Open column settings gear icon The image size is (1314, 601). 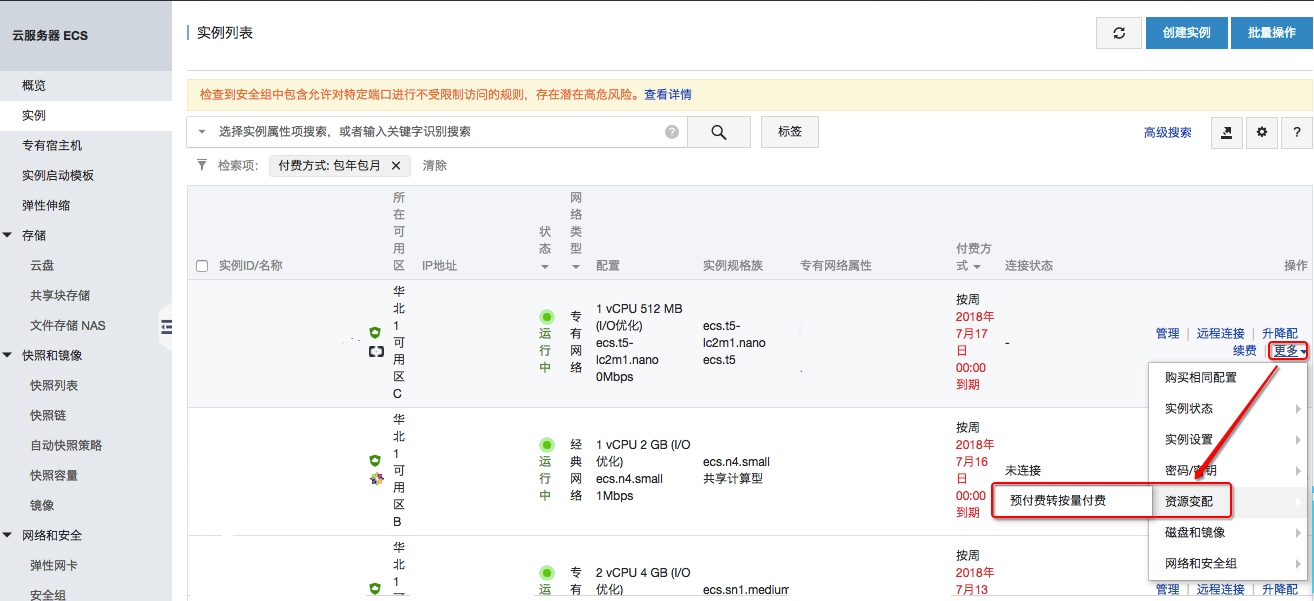point(1262,132)
